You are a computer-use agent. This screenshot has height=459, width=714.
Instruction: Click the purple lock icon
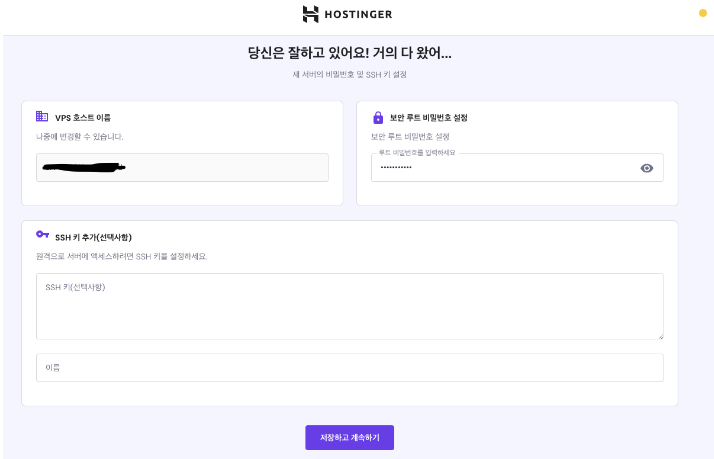(x=378, y=117)
